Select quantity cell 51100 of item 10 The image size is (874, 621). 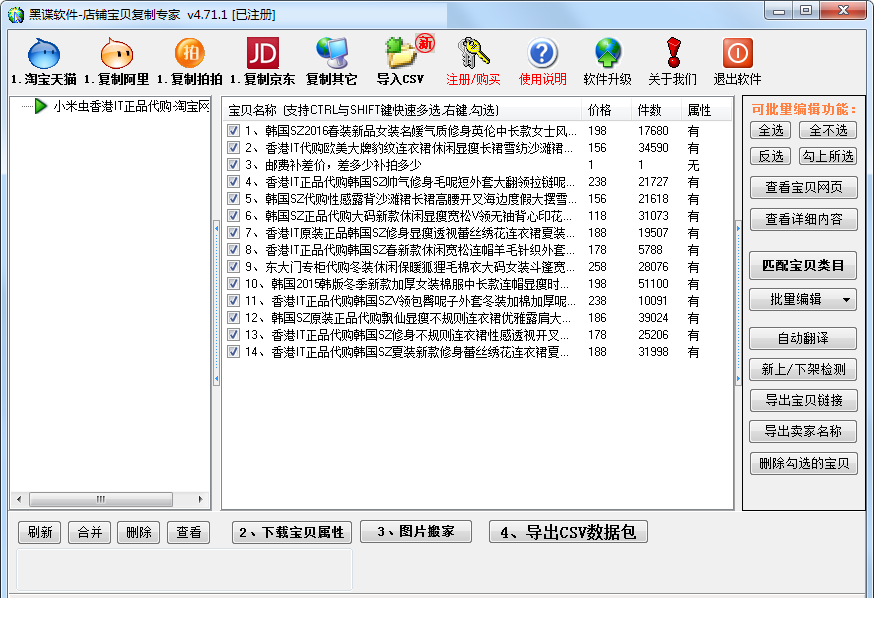pyautogui.click(x=653, y=284)
